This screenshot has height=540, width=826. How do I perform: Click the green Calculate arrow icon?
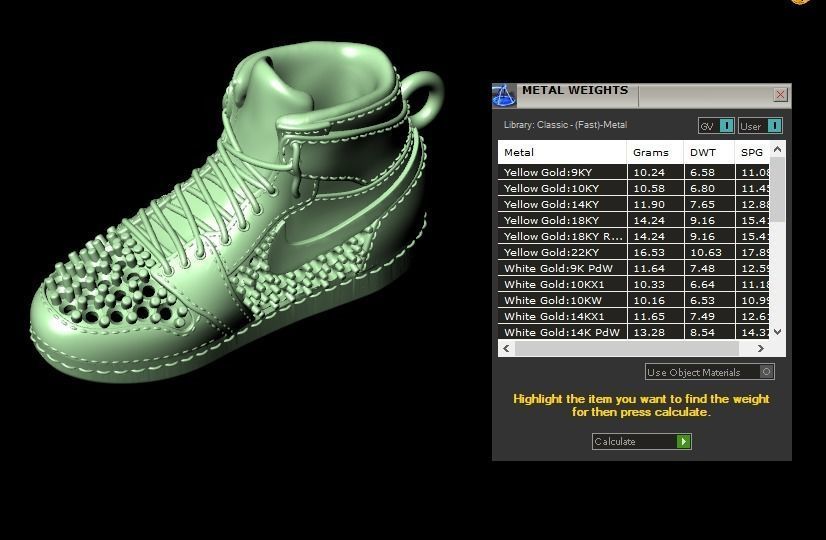point(683,441)
